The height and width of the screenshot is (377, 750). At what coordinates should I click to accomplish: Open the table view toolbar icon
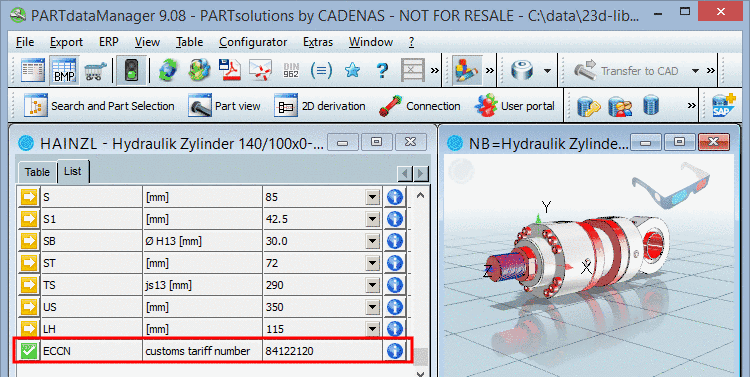(x=33, y=71)
